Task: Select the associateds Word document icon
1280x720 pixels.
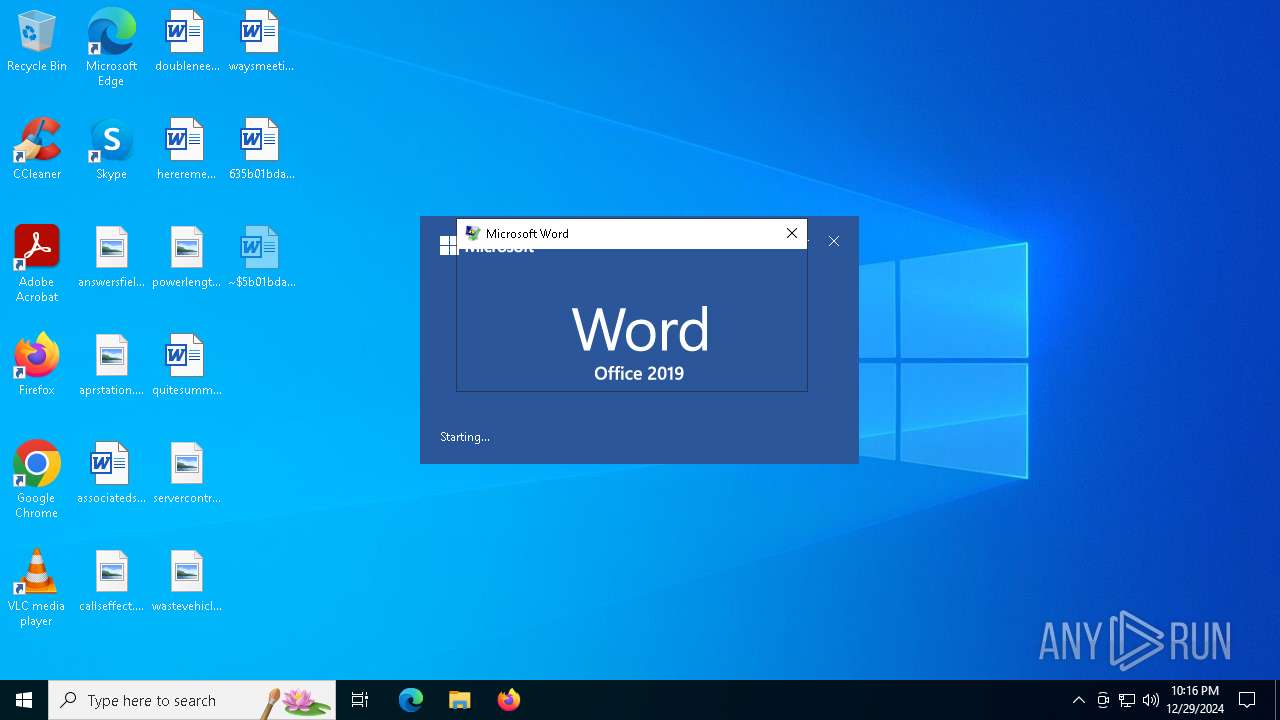Action: (x=111, y=473)
